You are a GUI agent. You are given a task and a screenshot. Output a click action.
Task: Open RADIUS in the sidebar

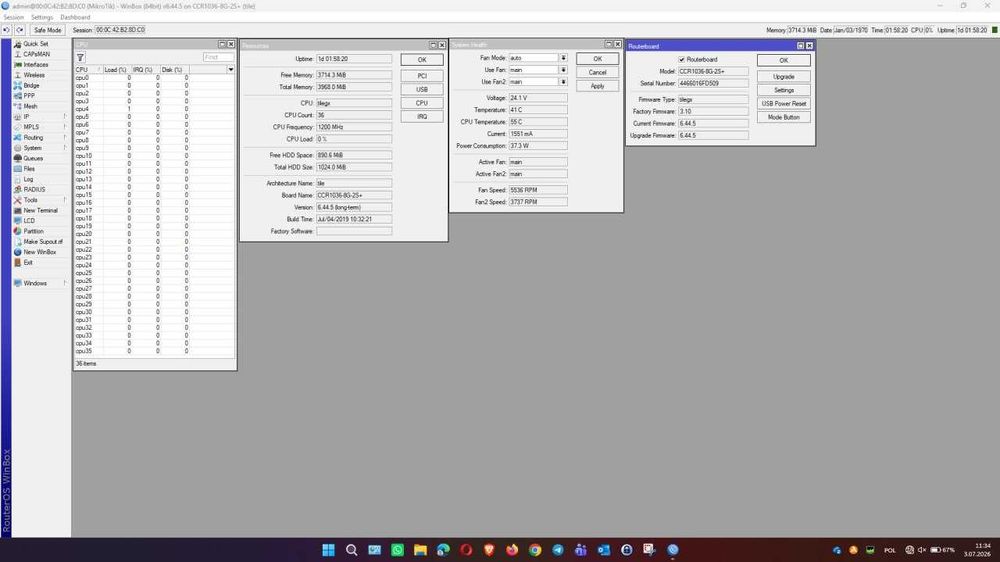tap(34, 189)
